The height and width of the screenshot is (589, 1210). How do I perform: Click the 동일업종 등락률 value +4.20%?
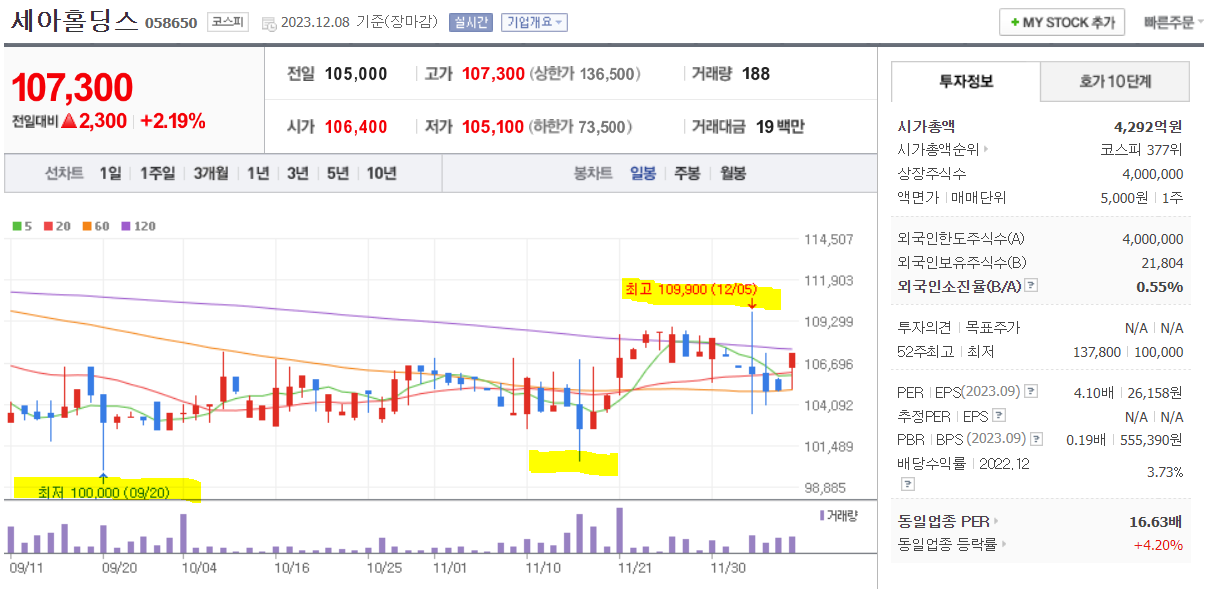click(1158, 545)
